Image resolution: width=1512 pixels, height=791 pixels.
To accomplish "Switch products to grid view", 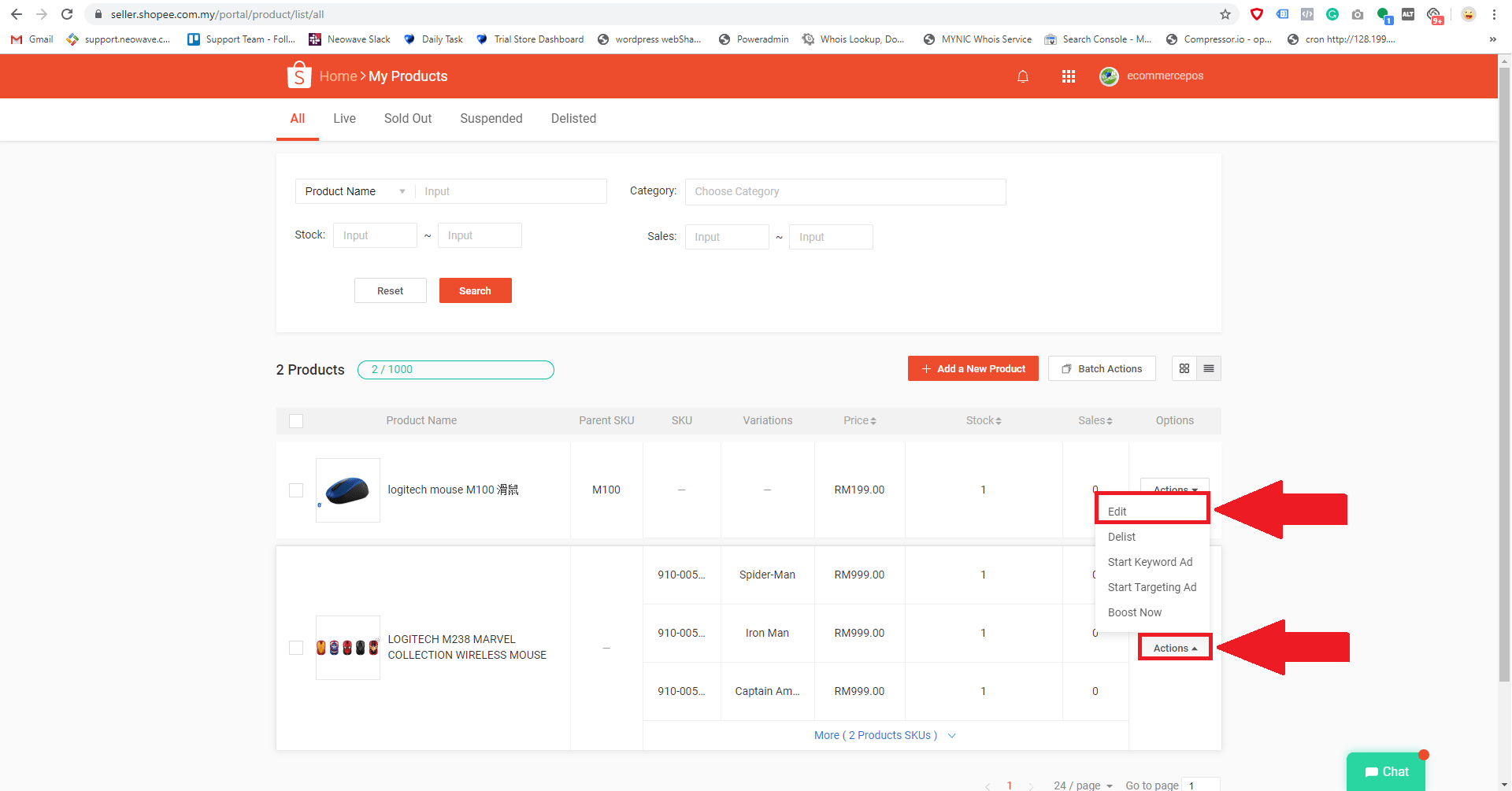I will (x=1184, y=368).
